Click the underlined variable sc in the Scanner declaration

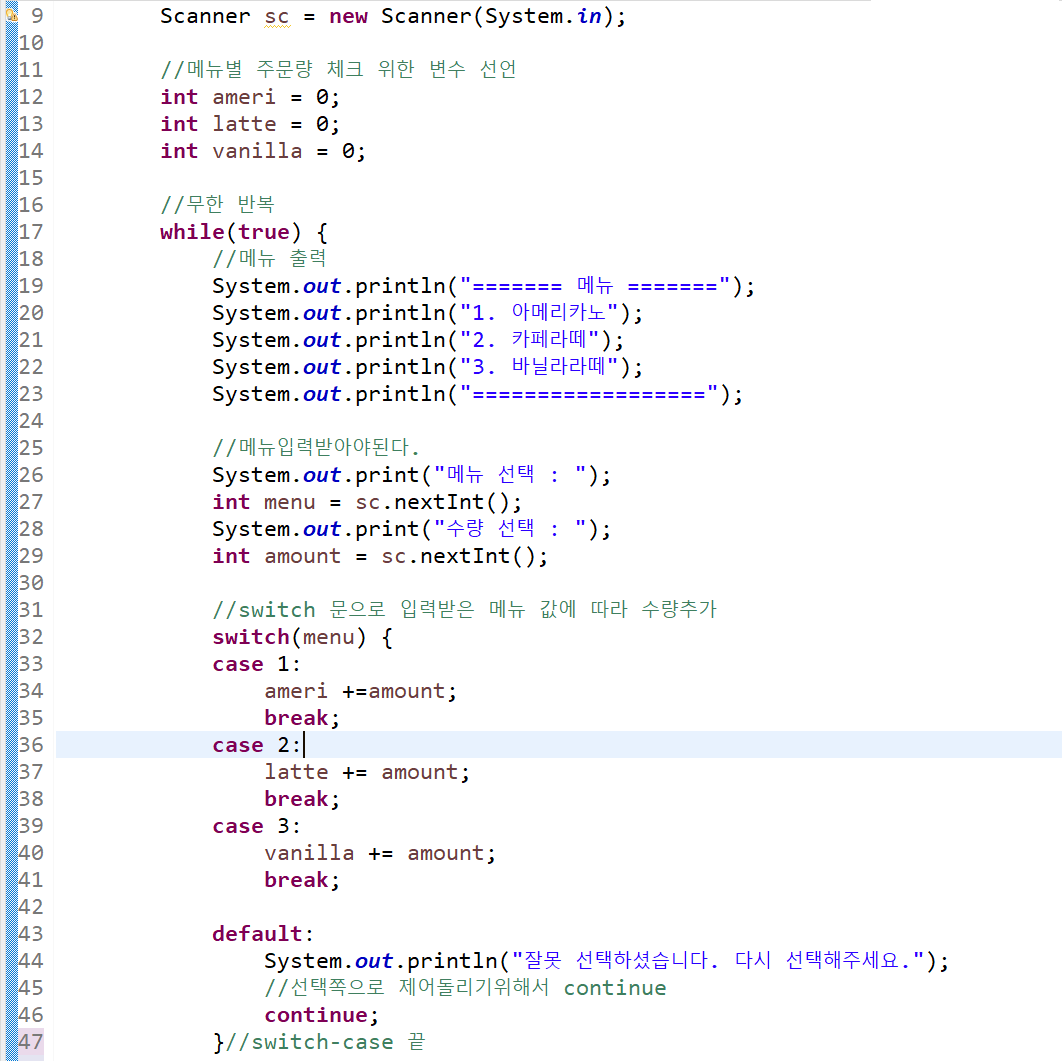click(x=276, y=16)
